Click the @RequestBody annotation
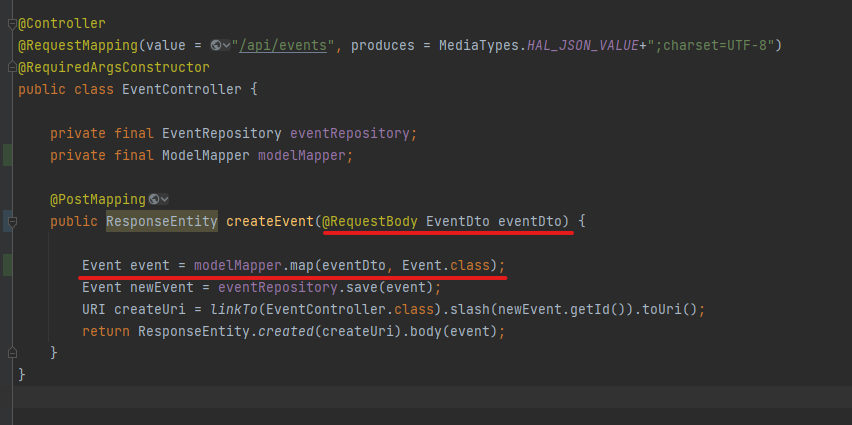This screenshot has height=425, width=852. (370, 222)
